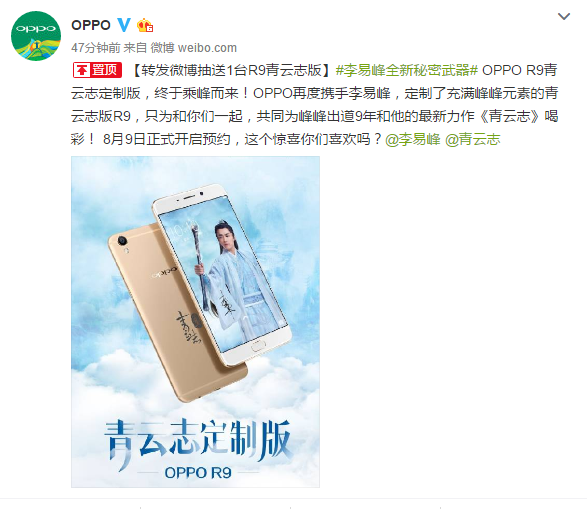
Task: Open the #李易峰全新秘密武器# hashtag topic
Action: click(407, 70)
